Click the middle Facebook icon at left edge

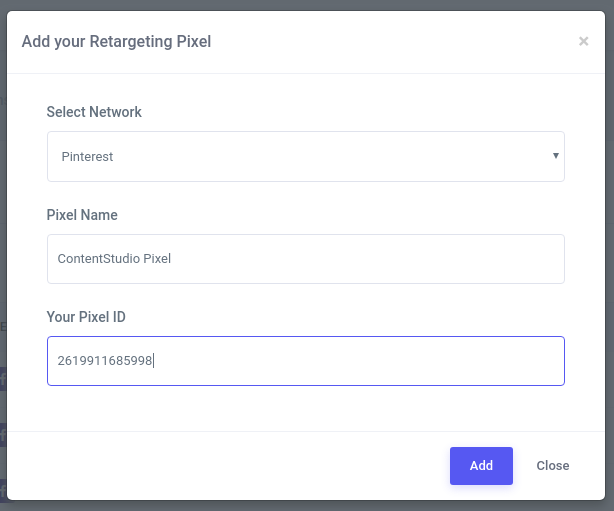coord(3,434)
